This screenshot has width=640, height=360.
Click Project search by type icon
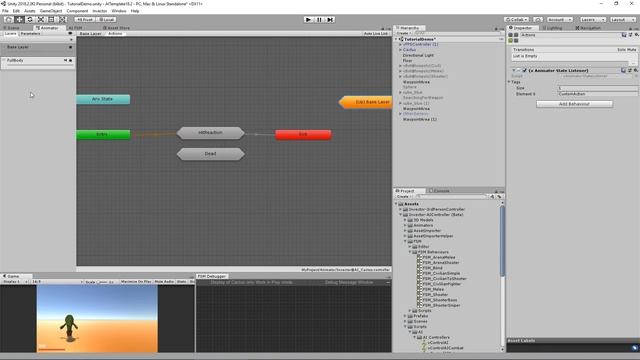492,197
